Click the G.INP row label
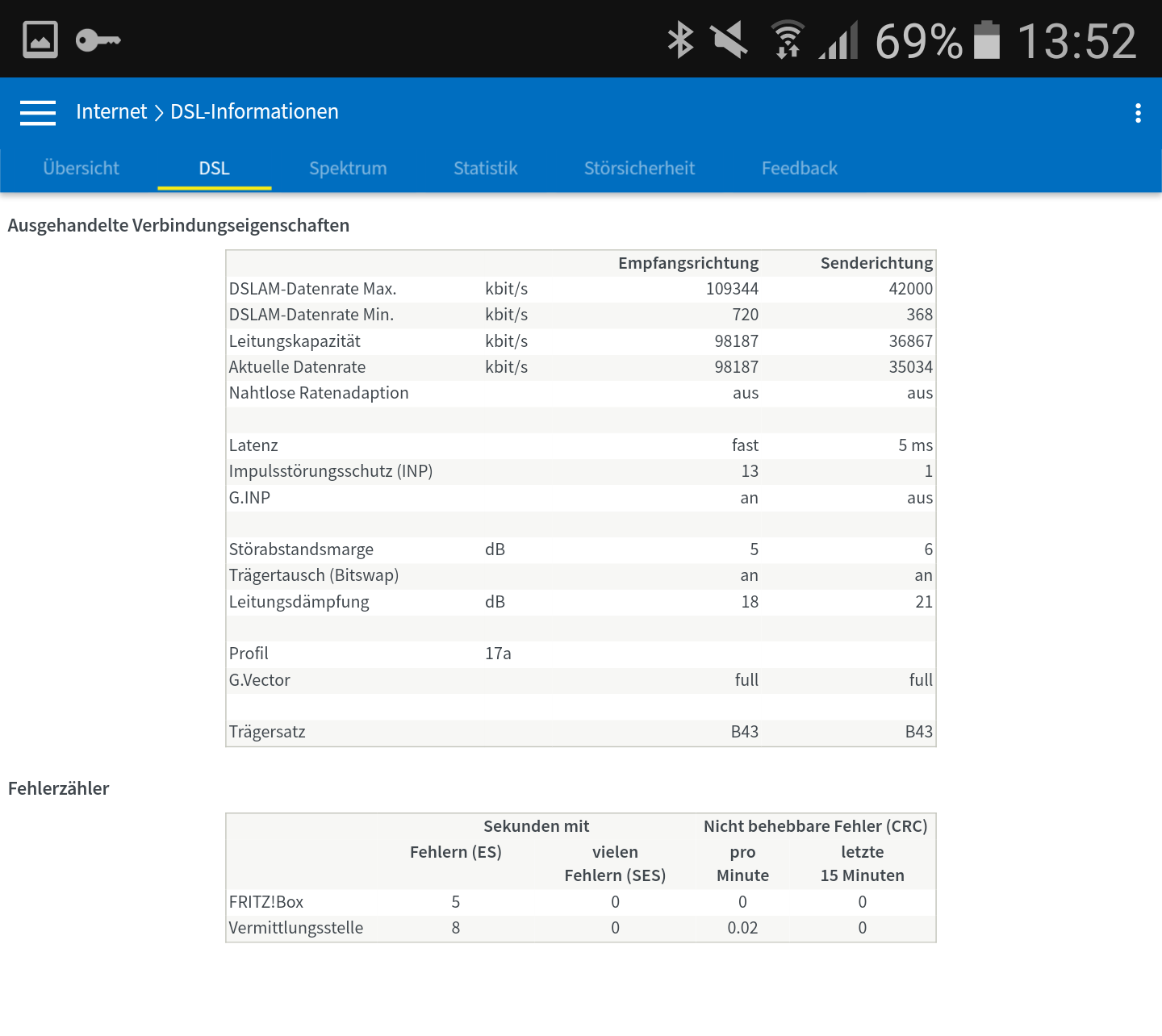The width and height of the screenshot is (1162, 1036). [x=249, y=498]
